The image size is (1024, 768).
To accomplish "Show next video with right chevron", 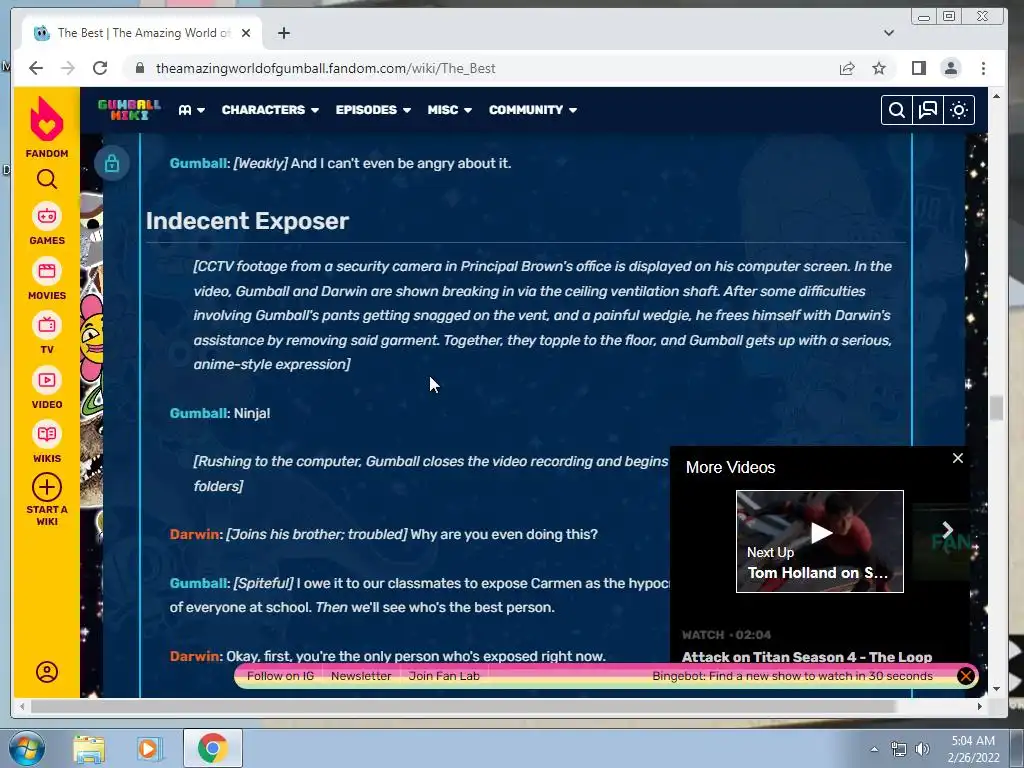I will [948, 530].
